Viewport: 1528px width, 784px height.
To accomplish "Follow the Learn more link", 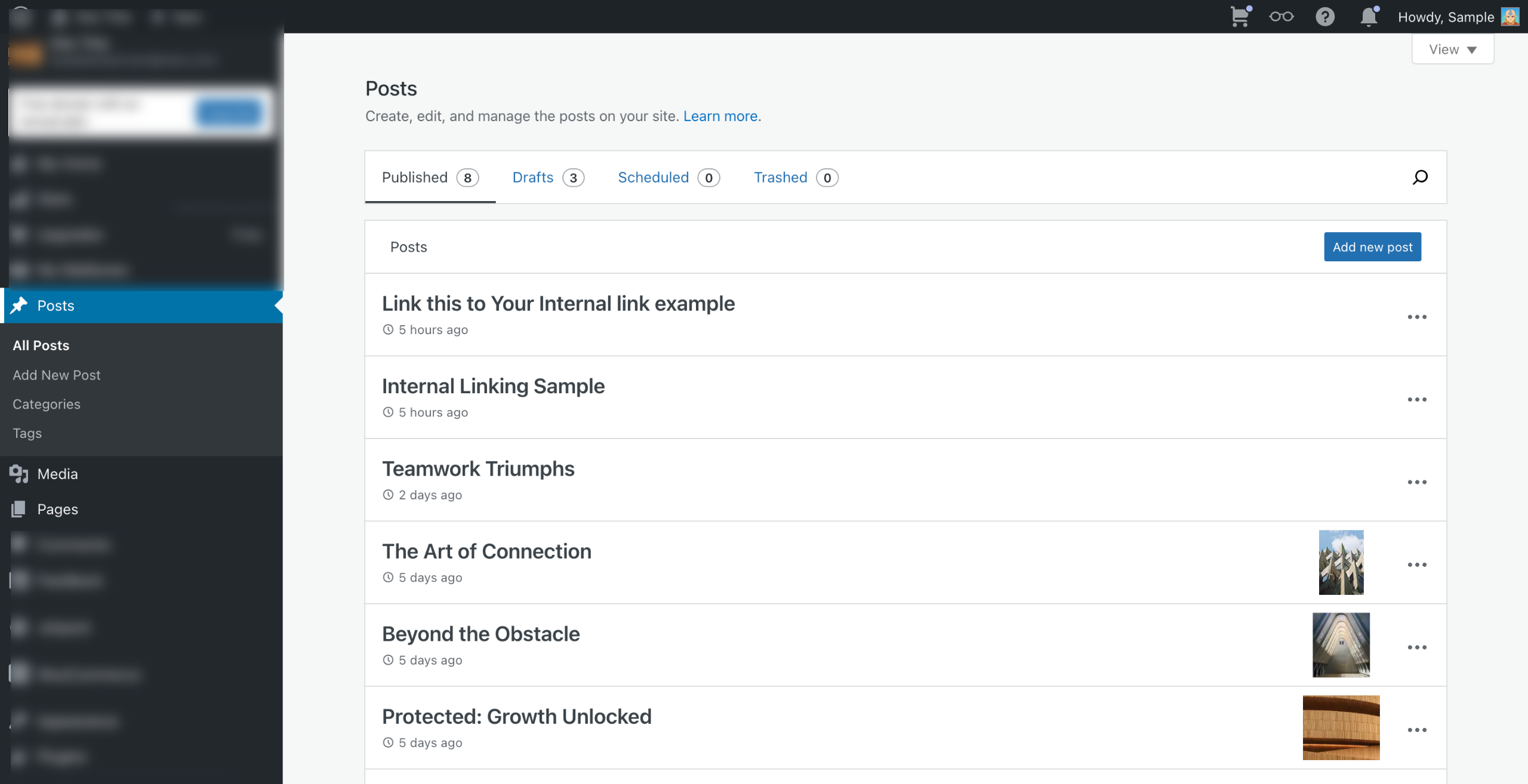I will click(x=720, y=116).
